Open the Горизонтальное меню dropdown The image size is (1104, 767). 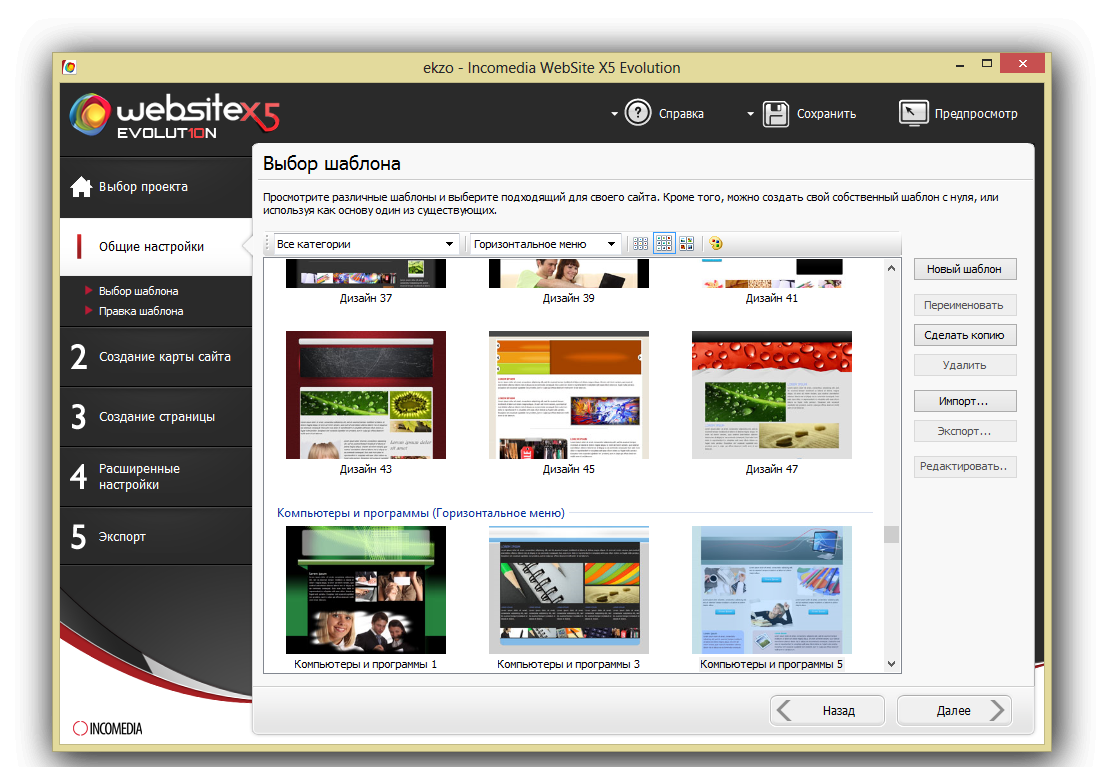[x=545, y=244]
